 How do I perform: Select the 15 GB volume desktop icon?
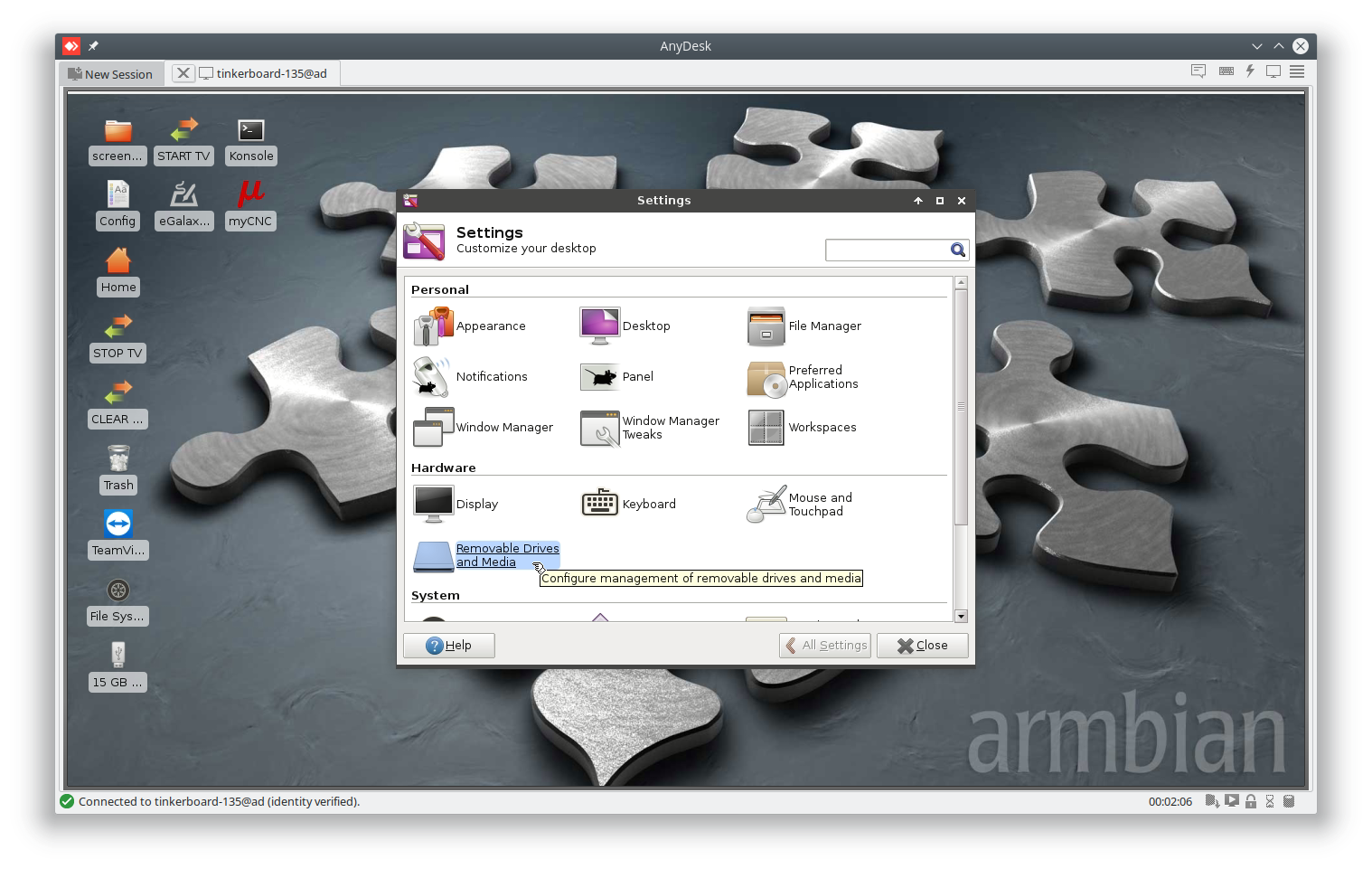[x=117, y=666]
